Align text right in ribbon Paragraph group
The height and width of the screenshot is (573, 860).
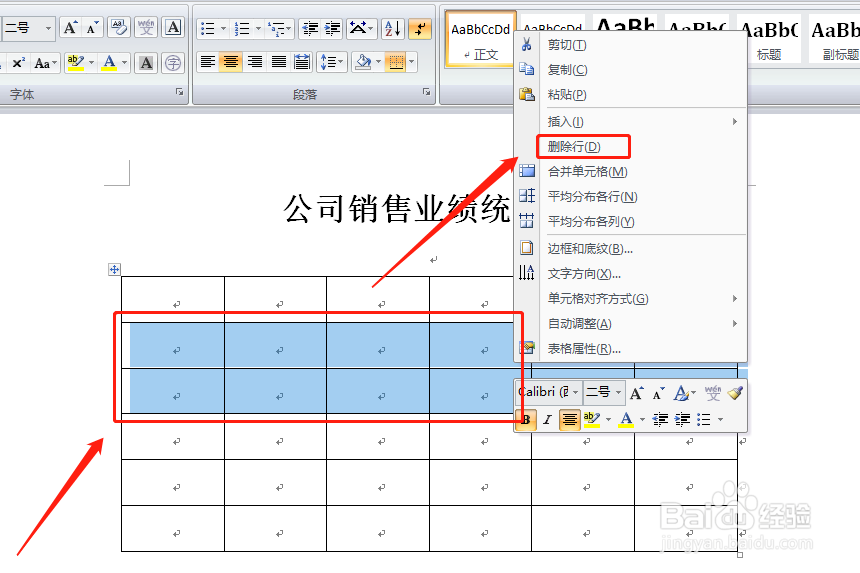pos(254,62)
